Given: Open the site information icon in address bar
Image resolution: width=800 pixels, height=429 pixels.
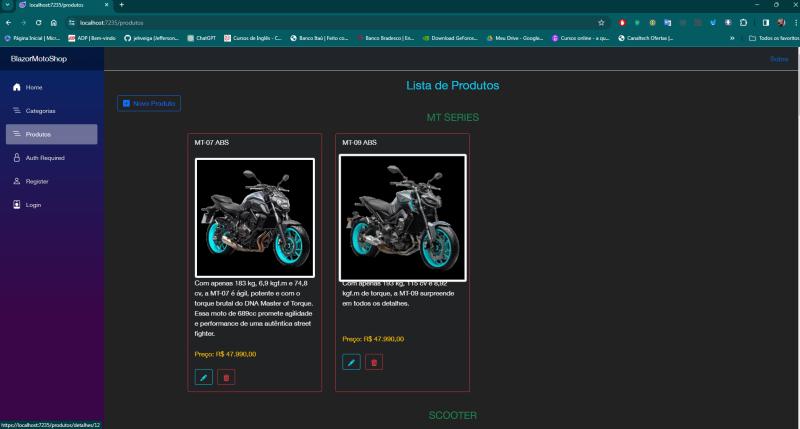Looking at the screenshot, I should (71, 22).
